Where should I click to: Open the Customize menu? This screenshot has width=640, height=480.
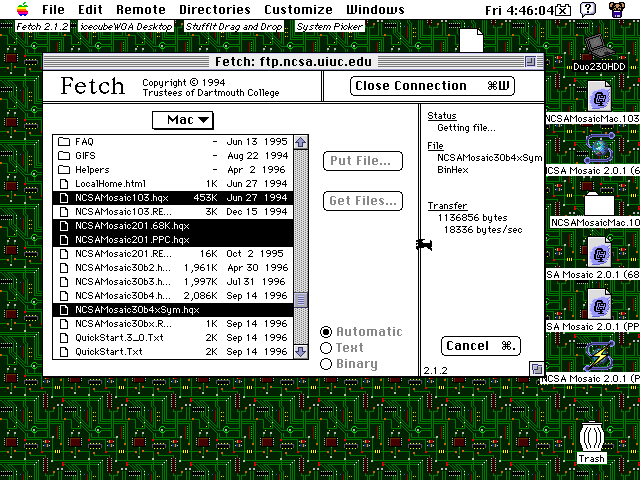[x=298, y=9]
